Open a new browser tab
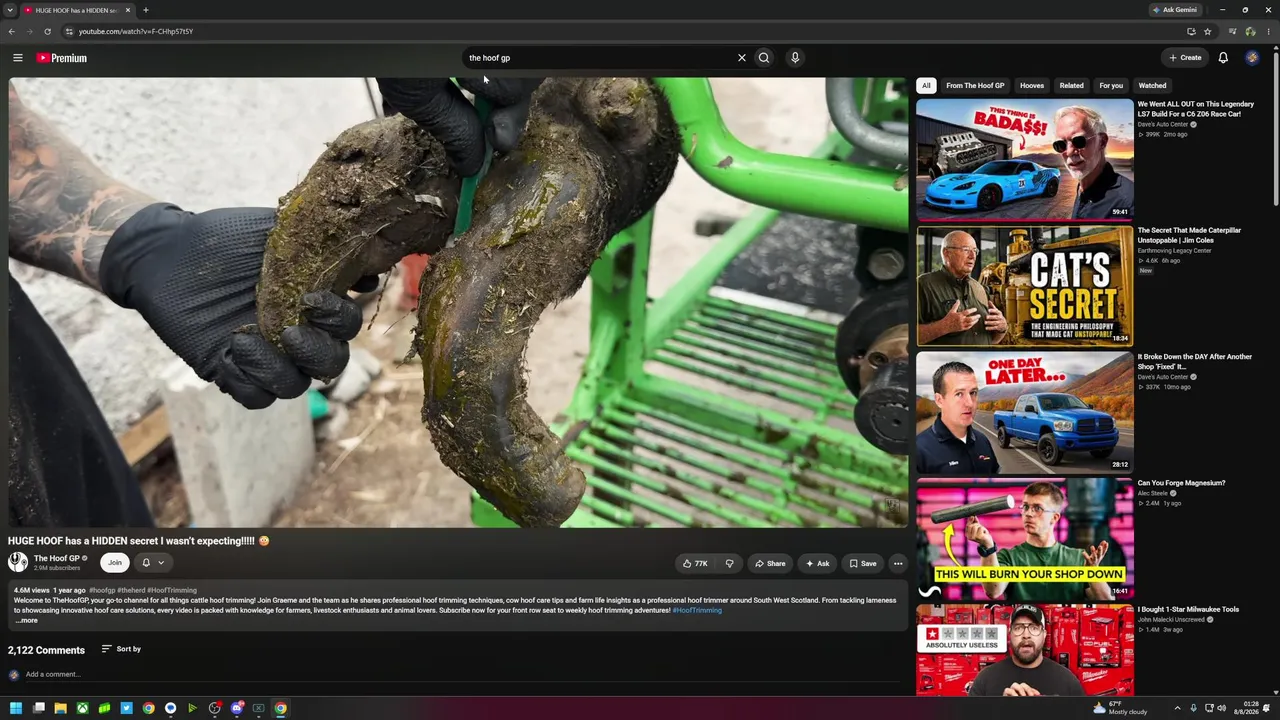1280x720 pixels. tap(146, 10)
